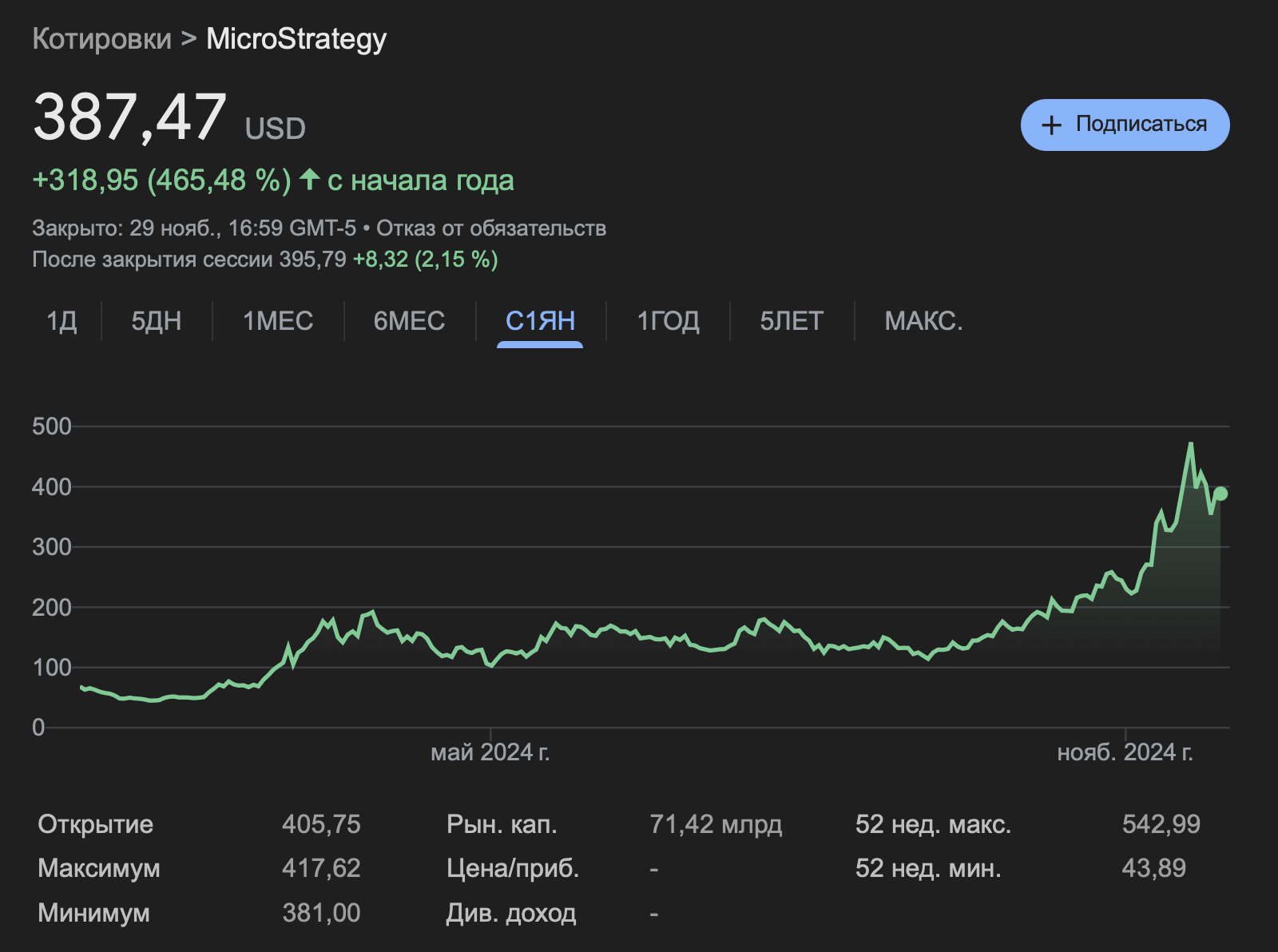
Task: Click the 400 y-axis label
Action: 51,486
